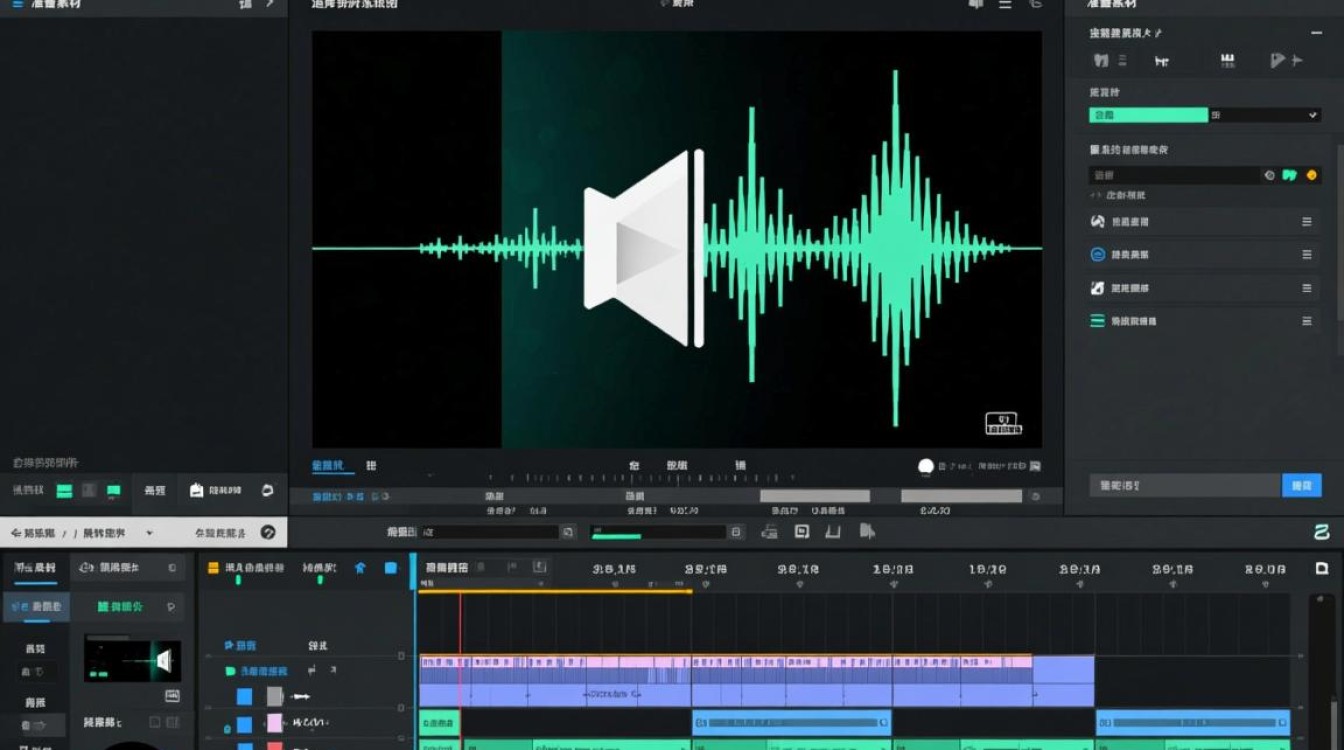Click the captions badge in preview corner
Image resolution: width=1344 pixels, height=750 pixels.
(1002, 423)
